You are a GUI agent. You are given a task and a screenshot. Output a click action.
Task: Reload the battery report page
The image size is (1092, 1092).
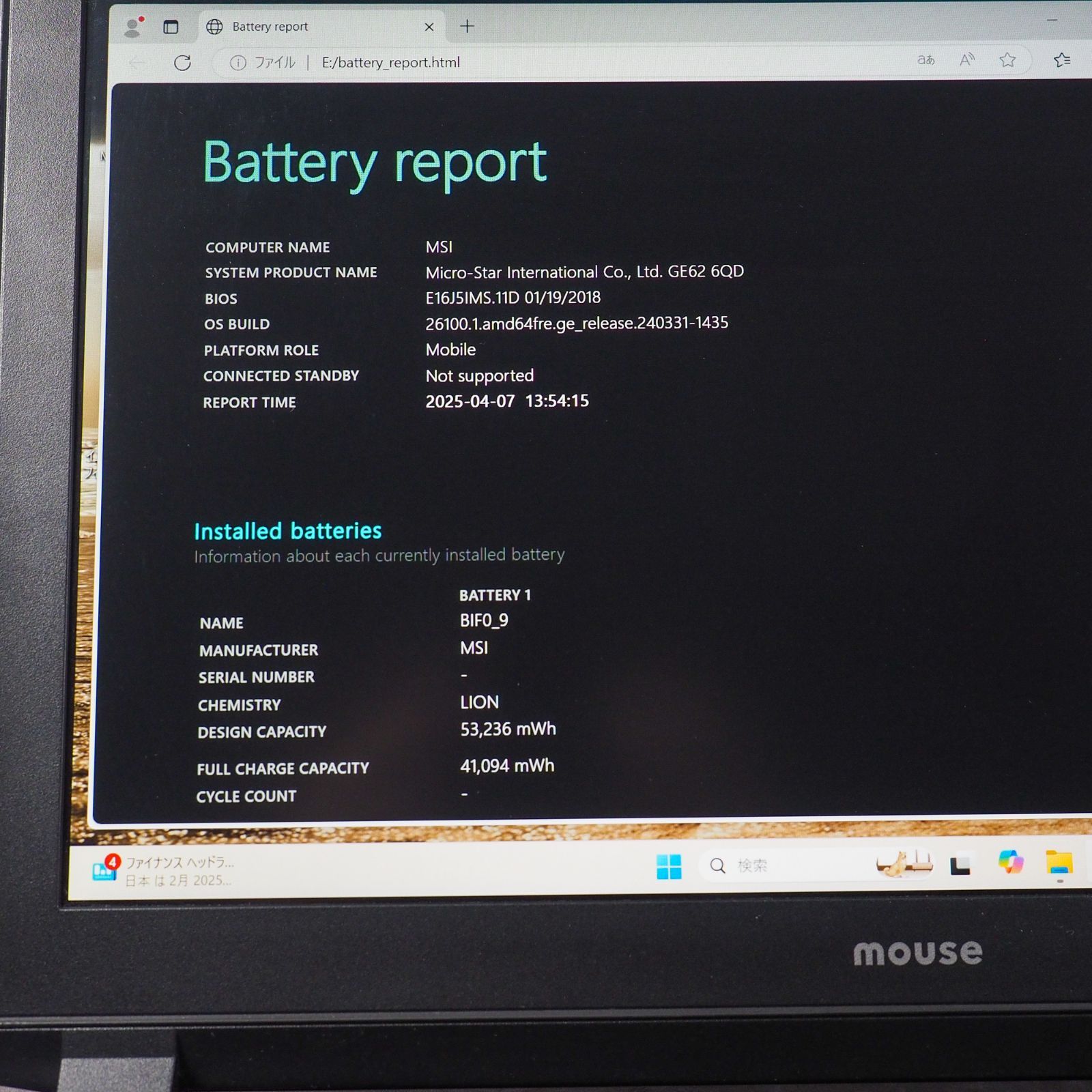click(x=182, y=63)
